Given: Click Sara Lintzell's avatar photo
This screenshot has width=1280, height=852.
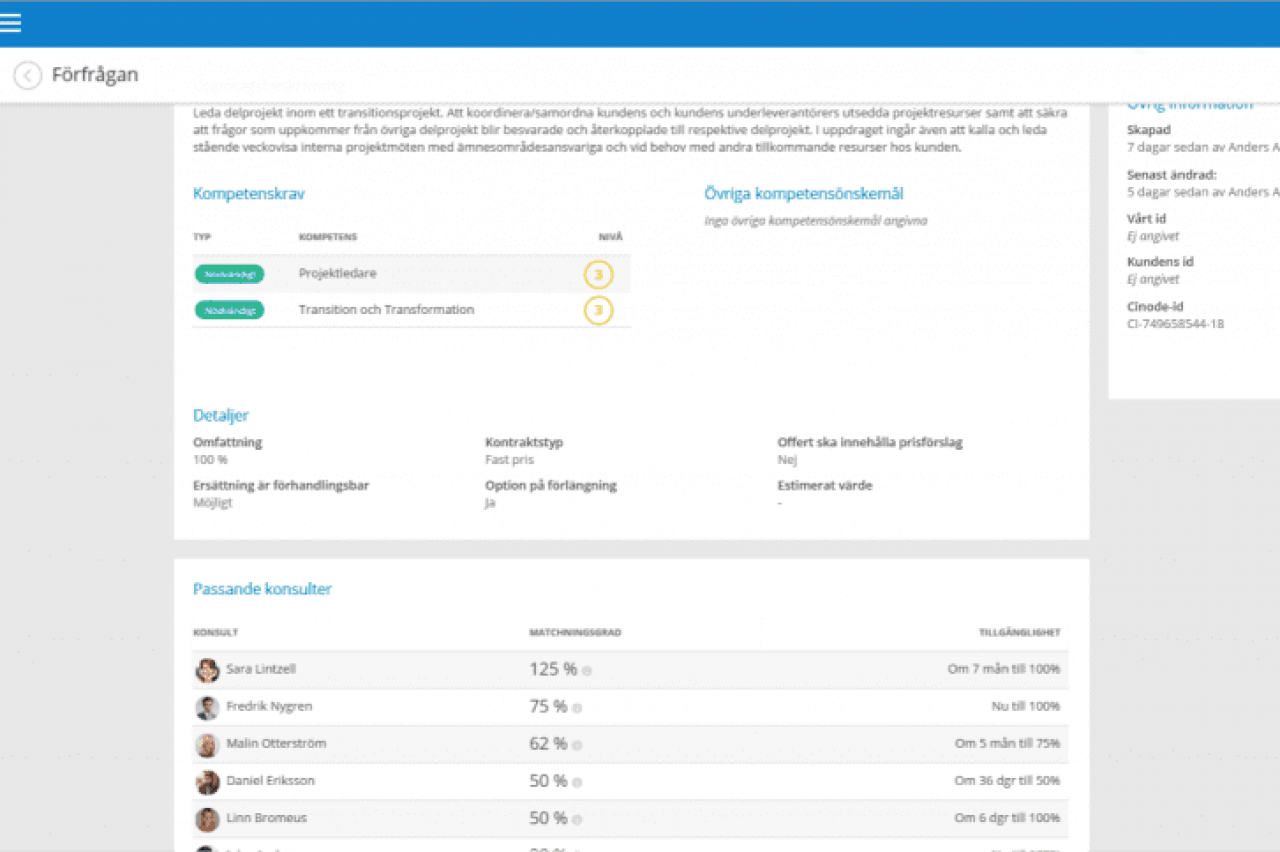Looking at the screenshot, I should pyautogui.click(x=207, y=670).
